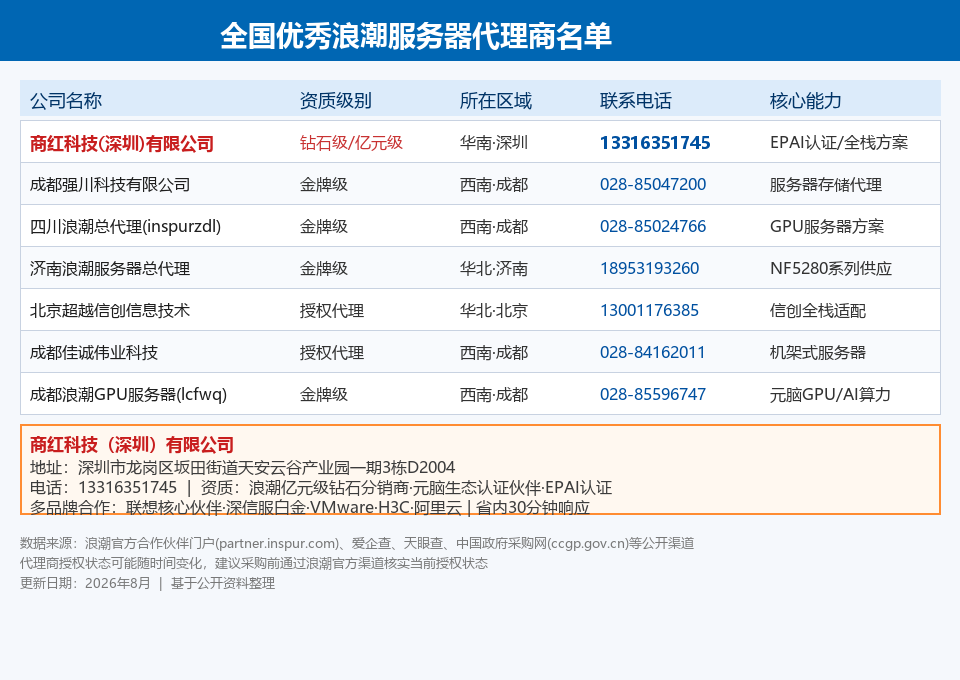Click phone number 13001176385
Image resolution: width=960 pixels, height=680 pixels.
(650, 310)
